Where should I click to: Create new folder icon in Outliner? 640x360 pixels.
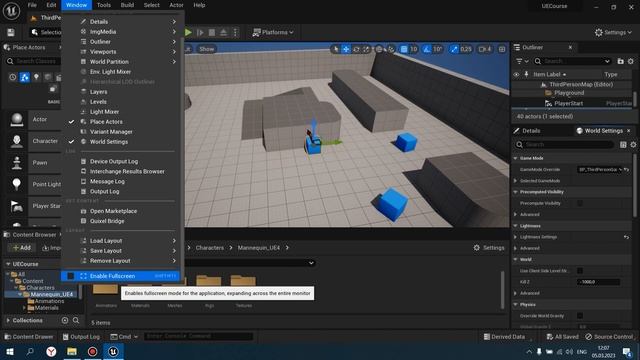point(620,61)
